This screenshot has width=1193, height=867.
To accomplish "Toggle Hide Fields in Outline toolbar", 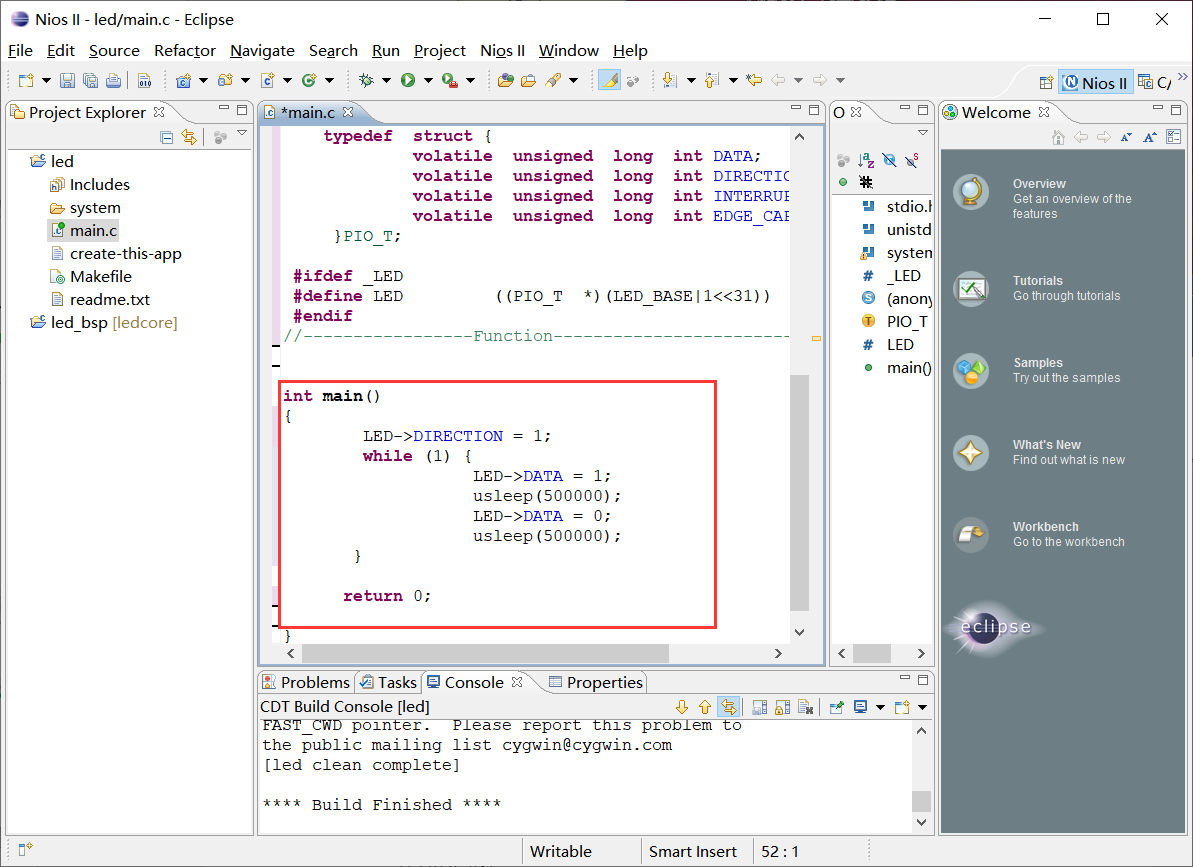I will click(889, 160).
